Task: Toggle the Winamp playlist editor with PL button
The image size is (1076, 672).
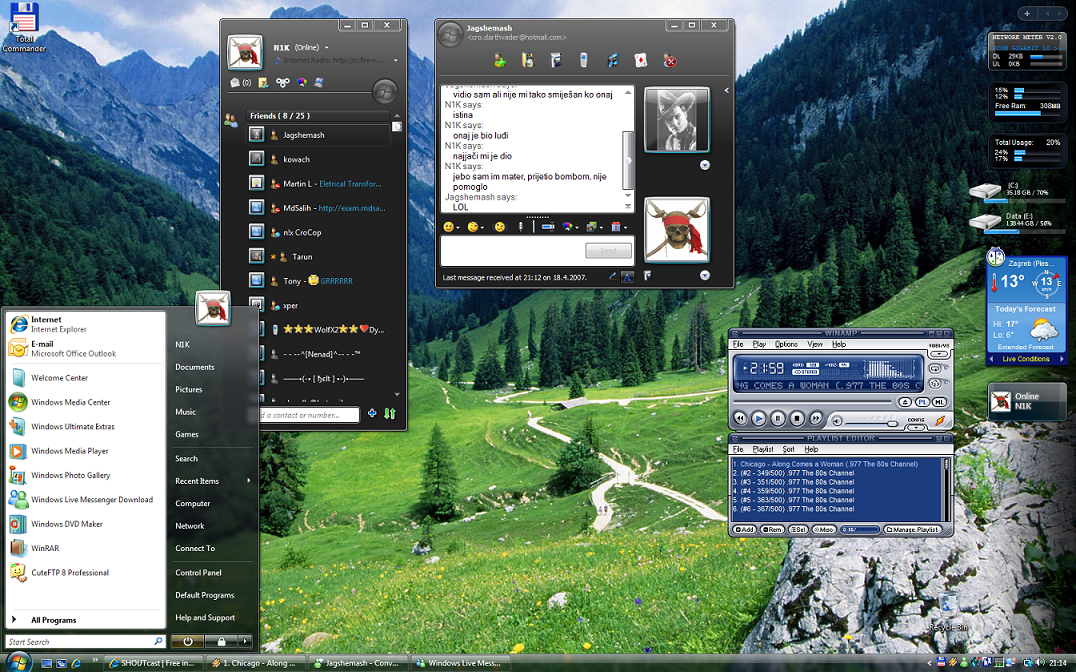Action: pos(922,402)
